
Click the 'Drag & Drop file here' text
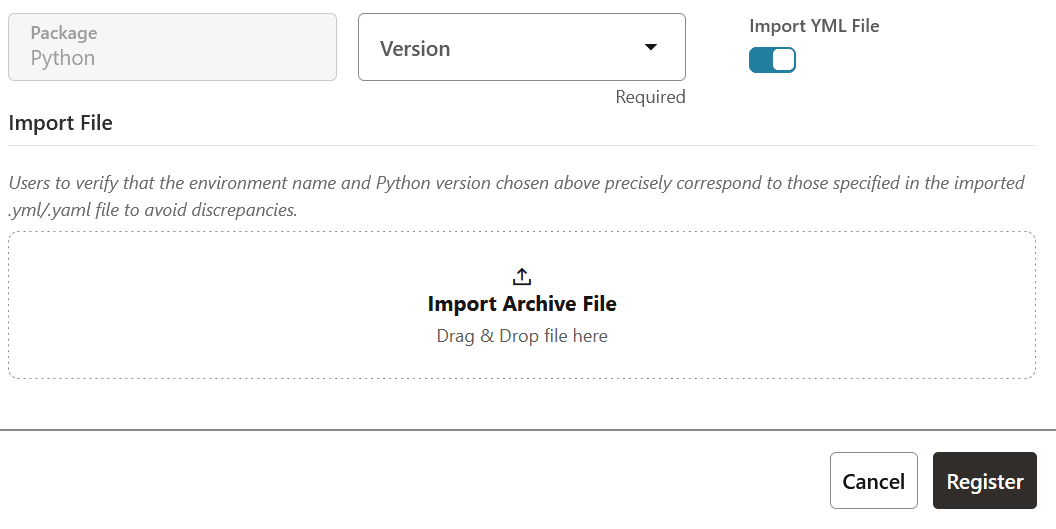click(x=522, y=336)
